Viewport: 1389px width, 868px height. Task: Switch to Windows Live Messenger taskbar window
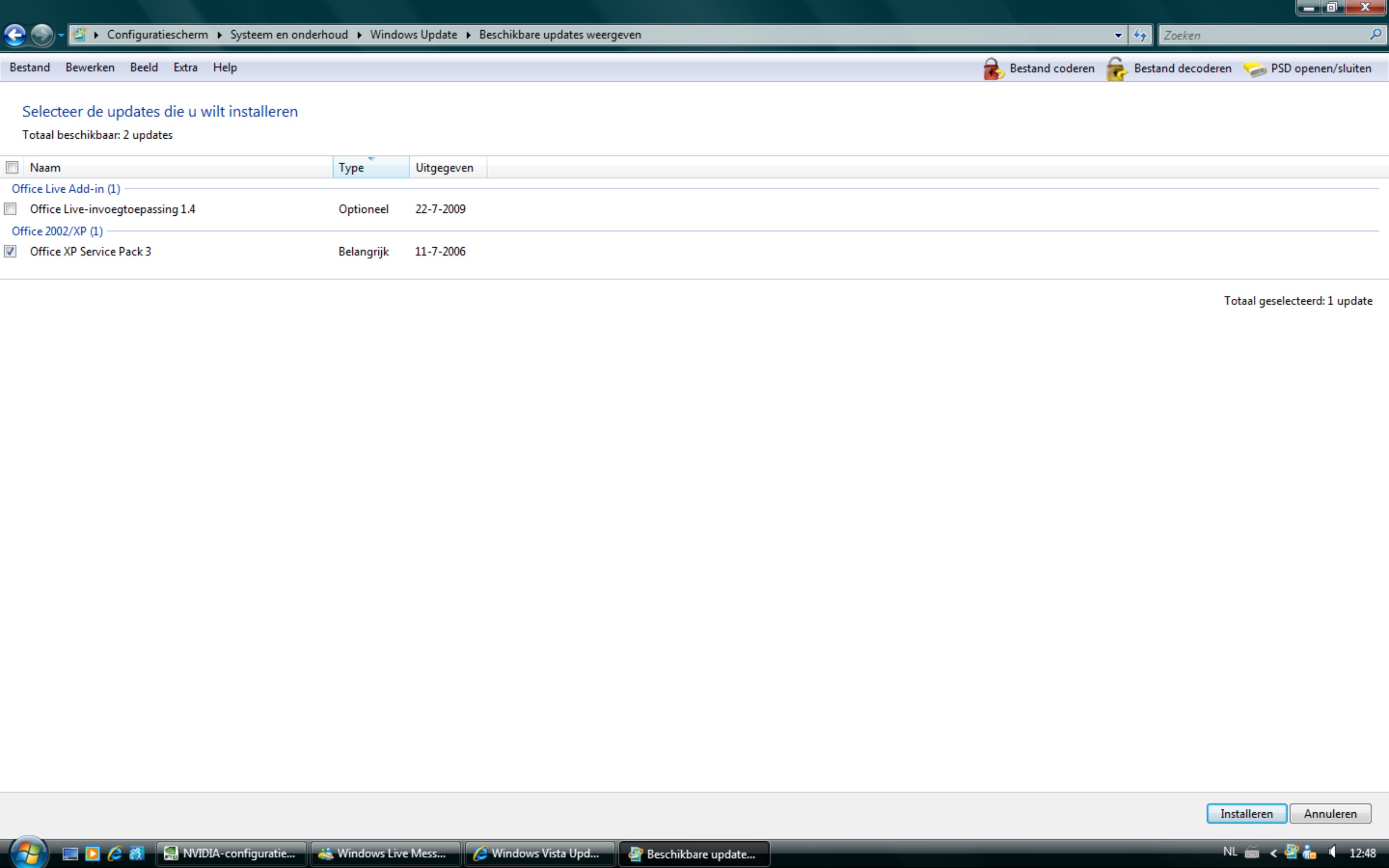pyautogui.click(x=385, y=854)
